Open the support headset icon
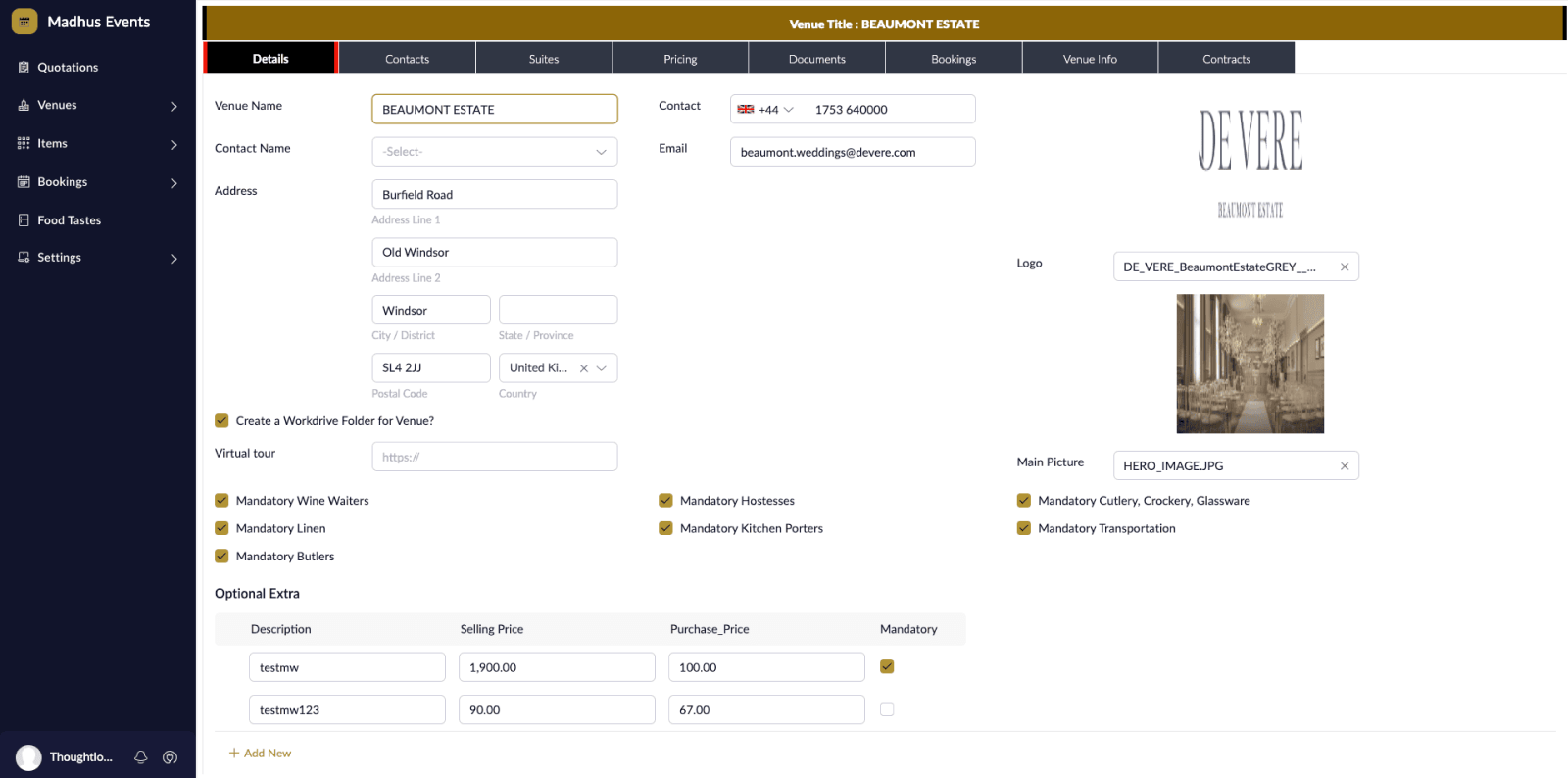The height and width of the screenshot is (778, 1568). coord(171,757)
